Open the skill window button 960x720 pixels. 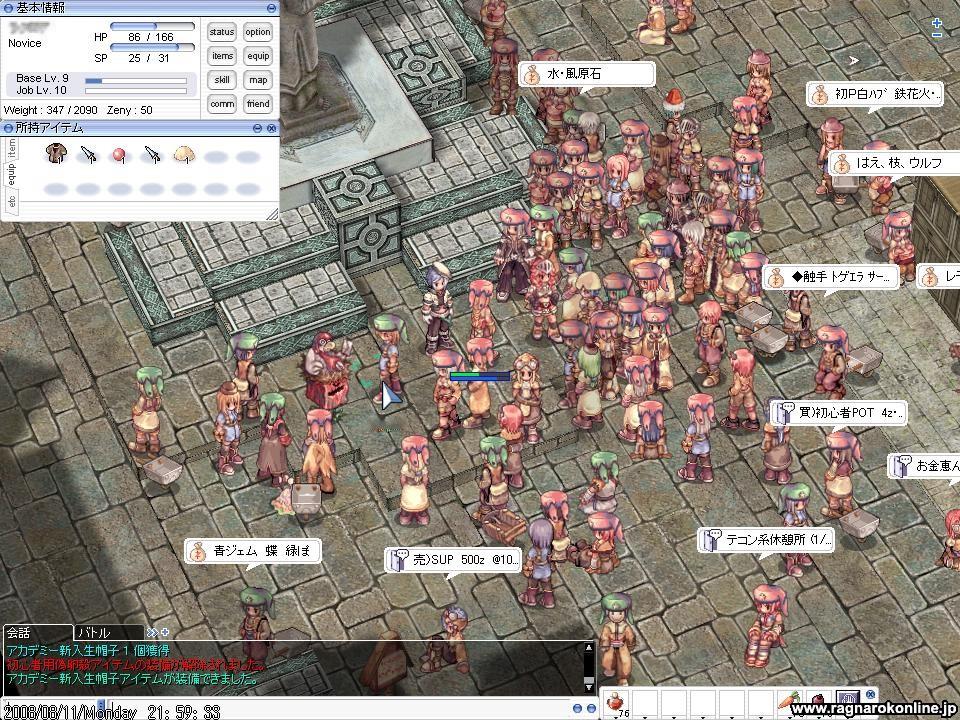pos(222,80)
